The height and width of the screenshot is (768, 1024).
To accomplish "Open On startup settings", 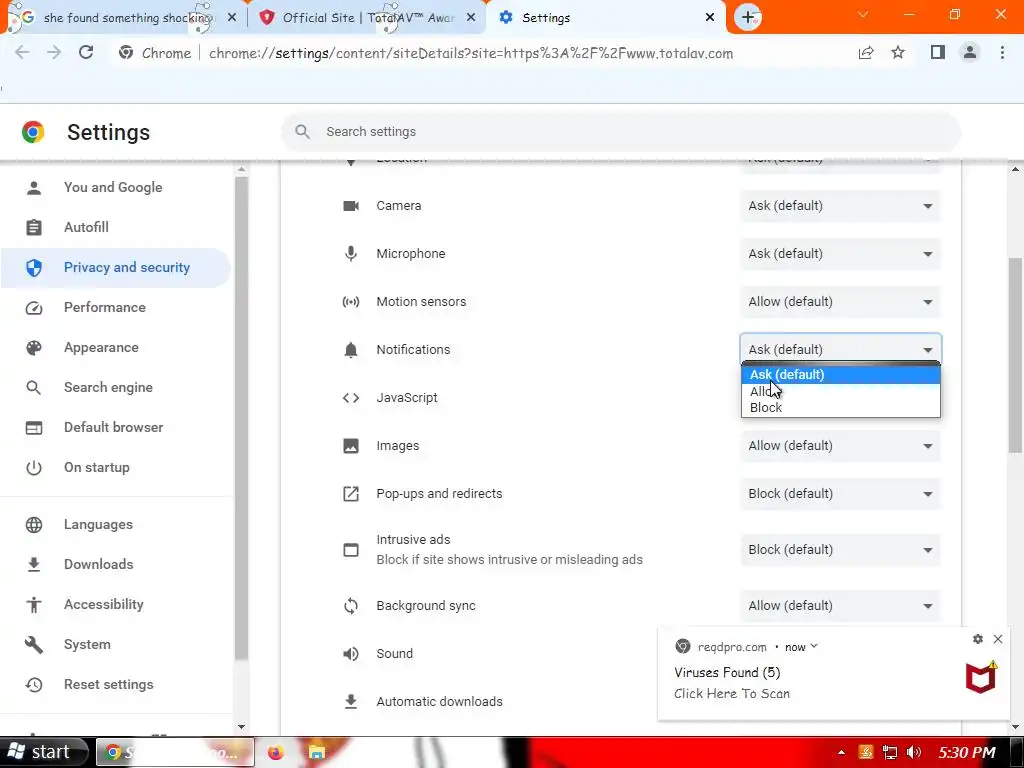I will (x=97, y=468).
